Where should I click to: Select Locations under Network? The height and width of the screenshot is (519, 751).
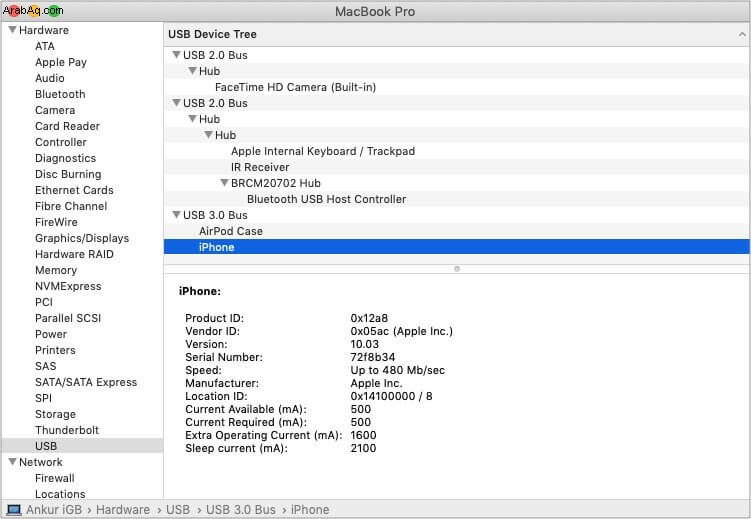coord(60,494)
